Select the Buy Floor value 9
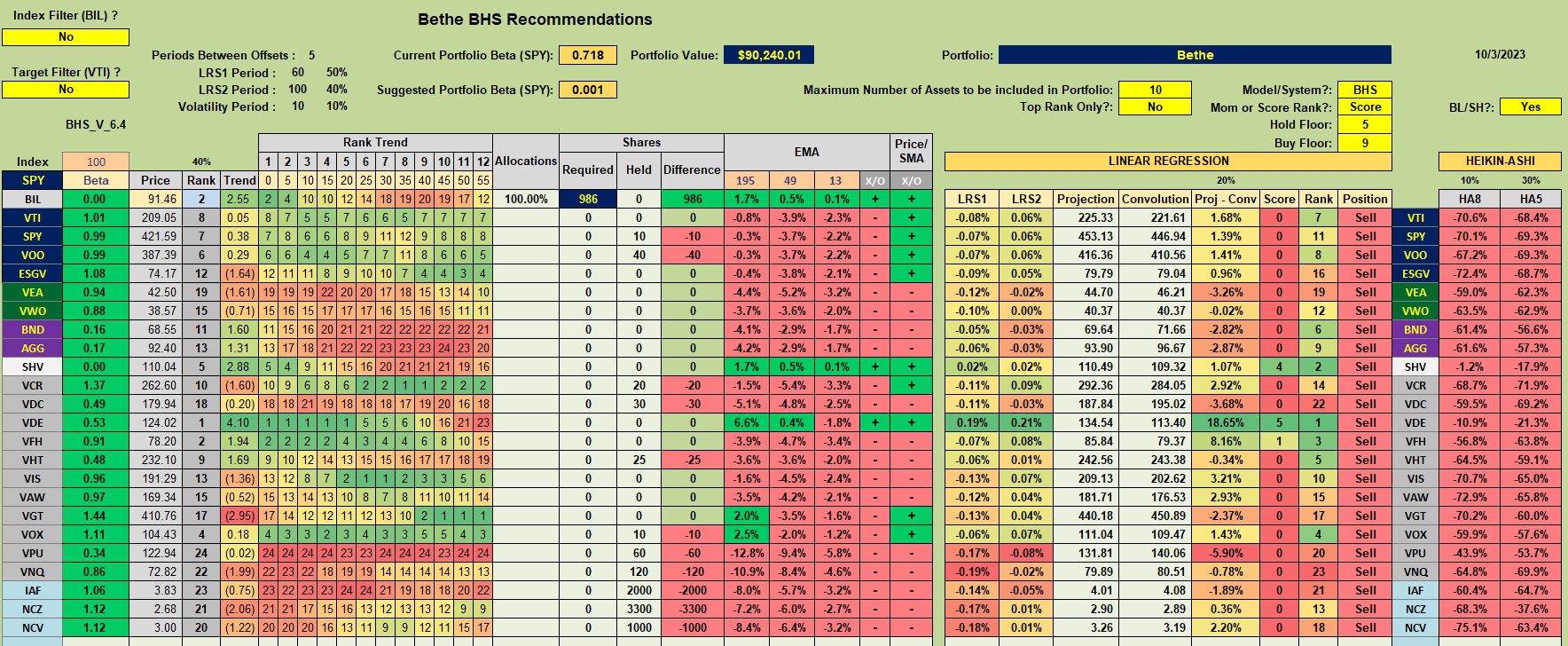The height and width of the screenshot is (646, 1568). coord(1365,143)
